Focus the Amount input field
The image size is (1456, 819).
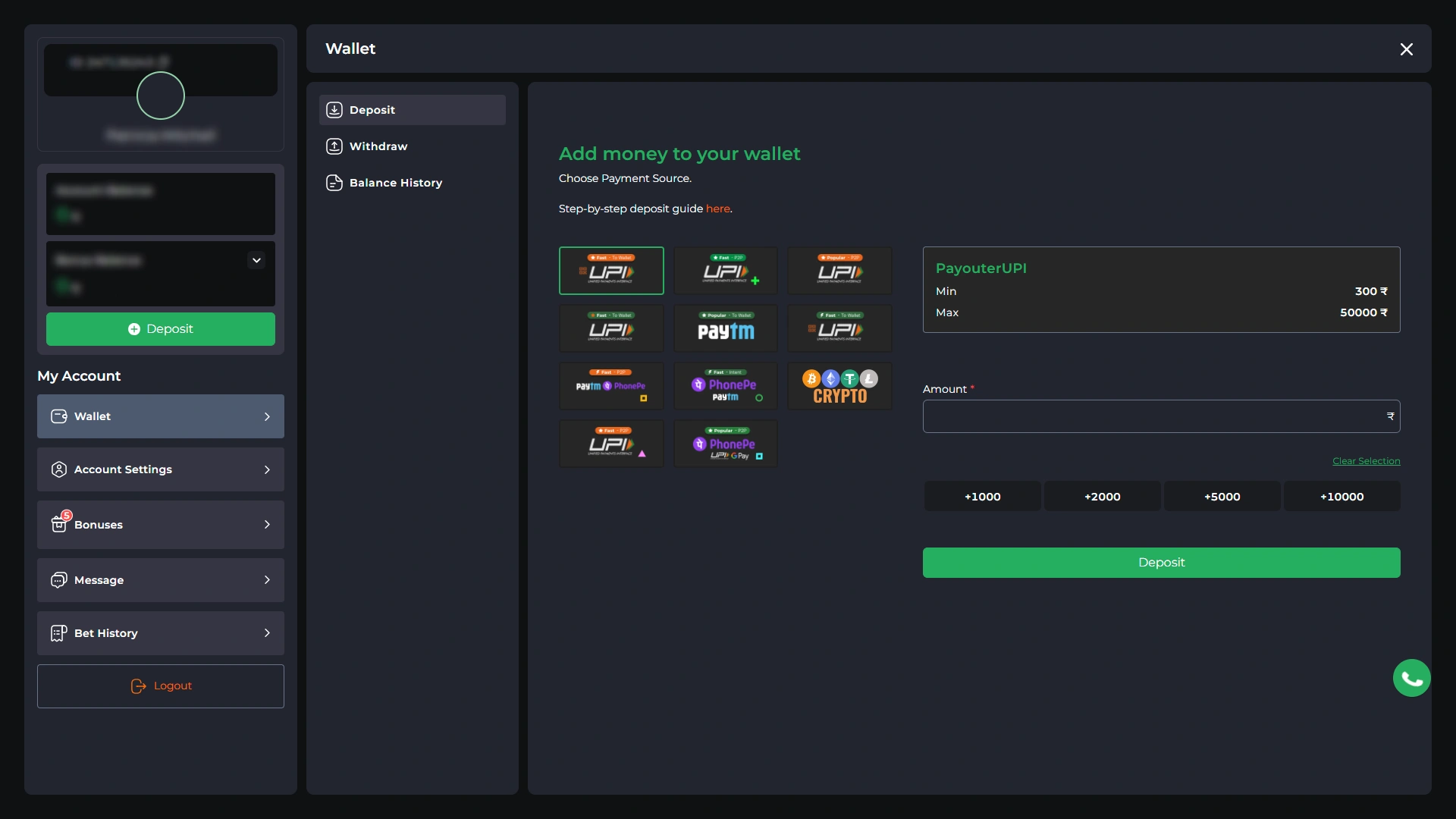pos(1161,416)
